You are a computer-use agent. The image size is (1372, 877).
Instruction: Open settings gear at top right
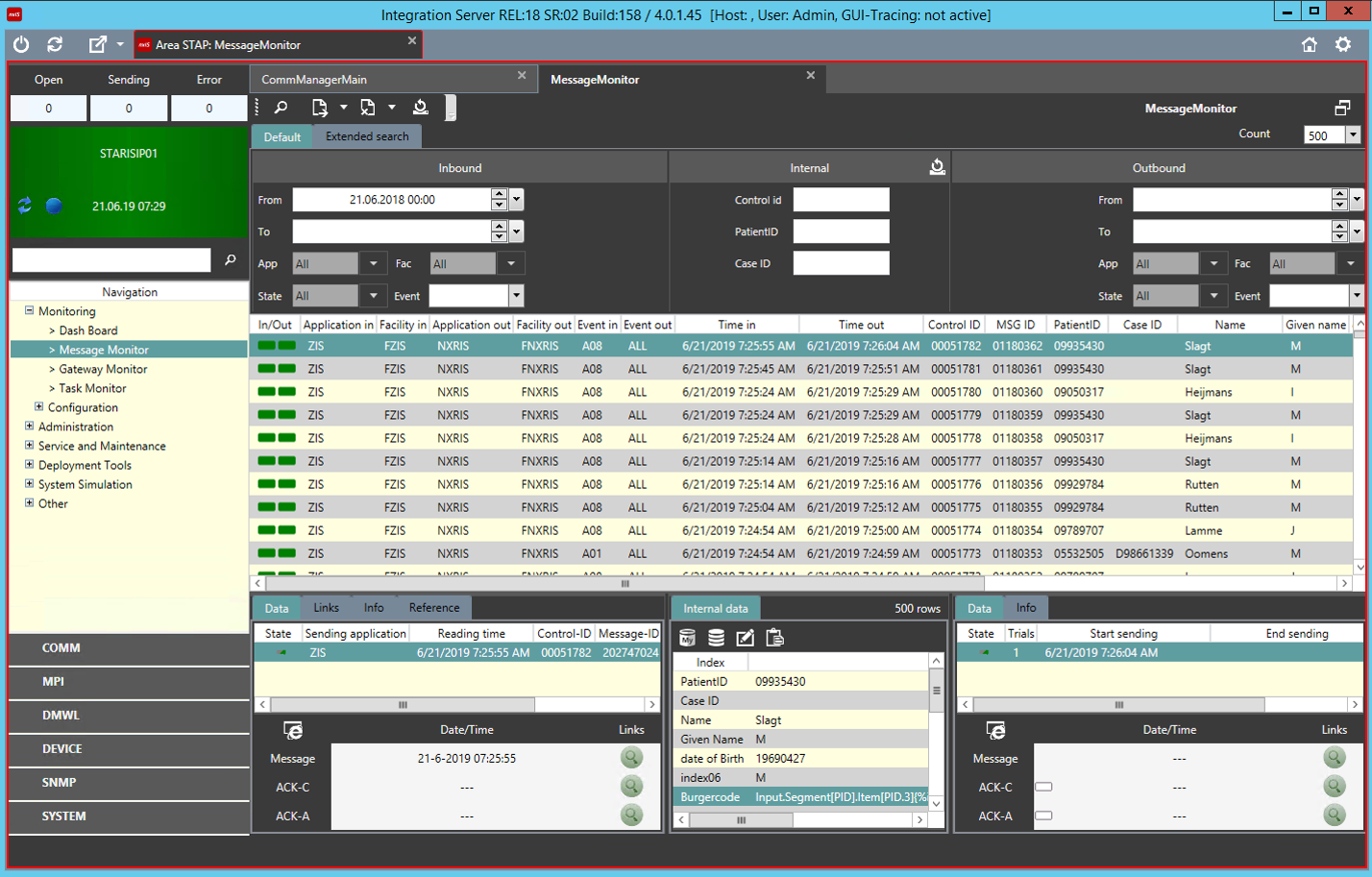point(1343,44)
